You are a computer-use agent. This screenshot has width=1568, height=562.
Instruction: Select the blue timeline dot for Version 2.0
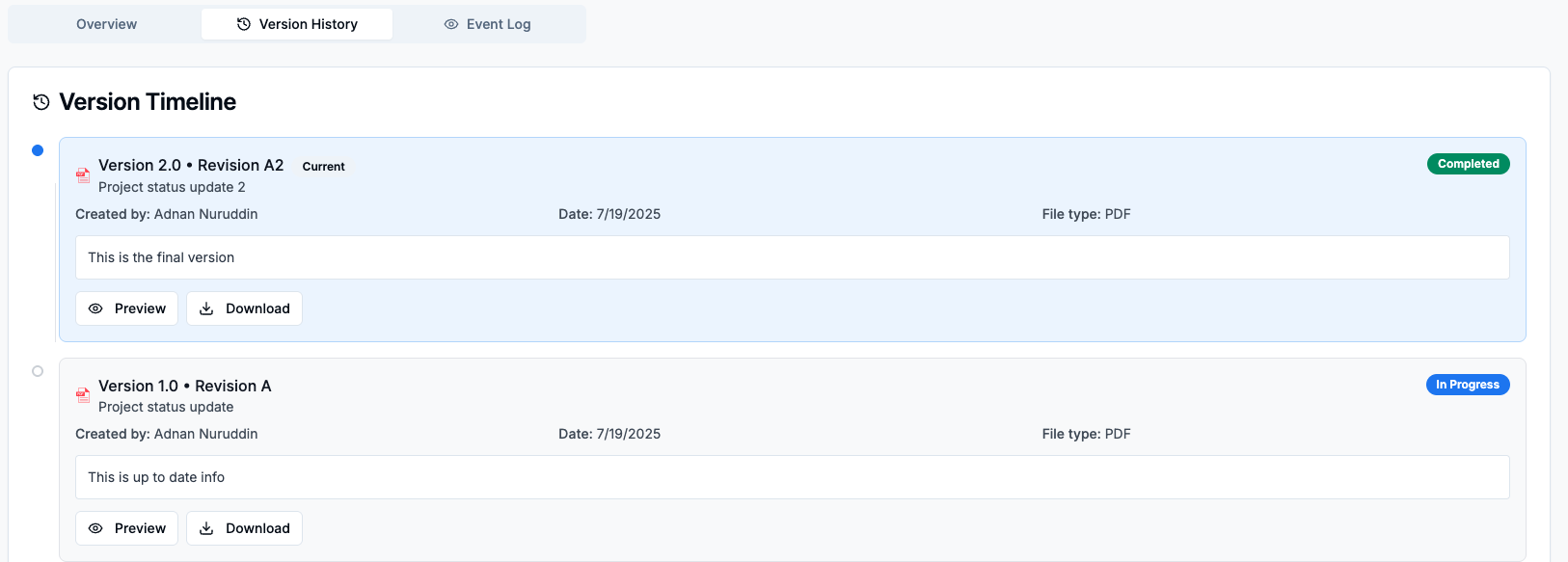(38, 150)
